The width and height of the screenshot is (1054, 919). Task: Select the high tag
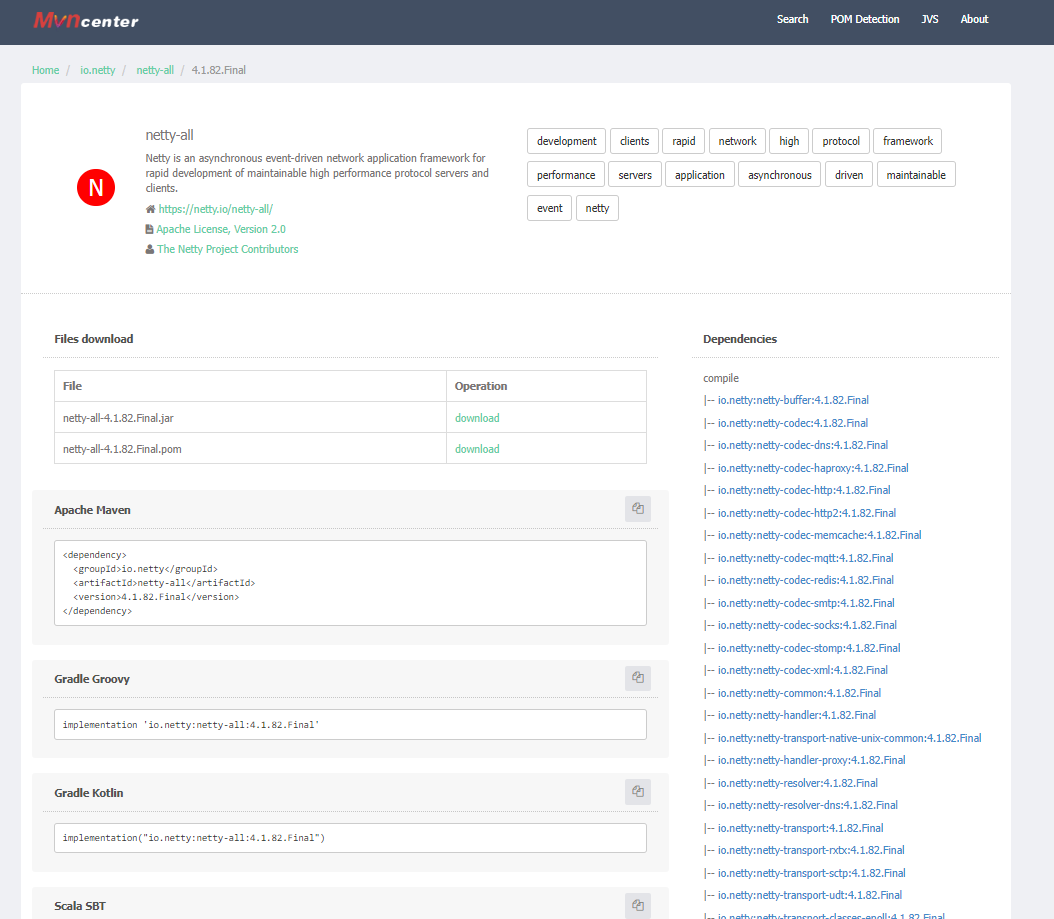[789, 141]
